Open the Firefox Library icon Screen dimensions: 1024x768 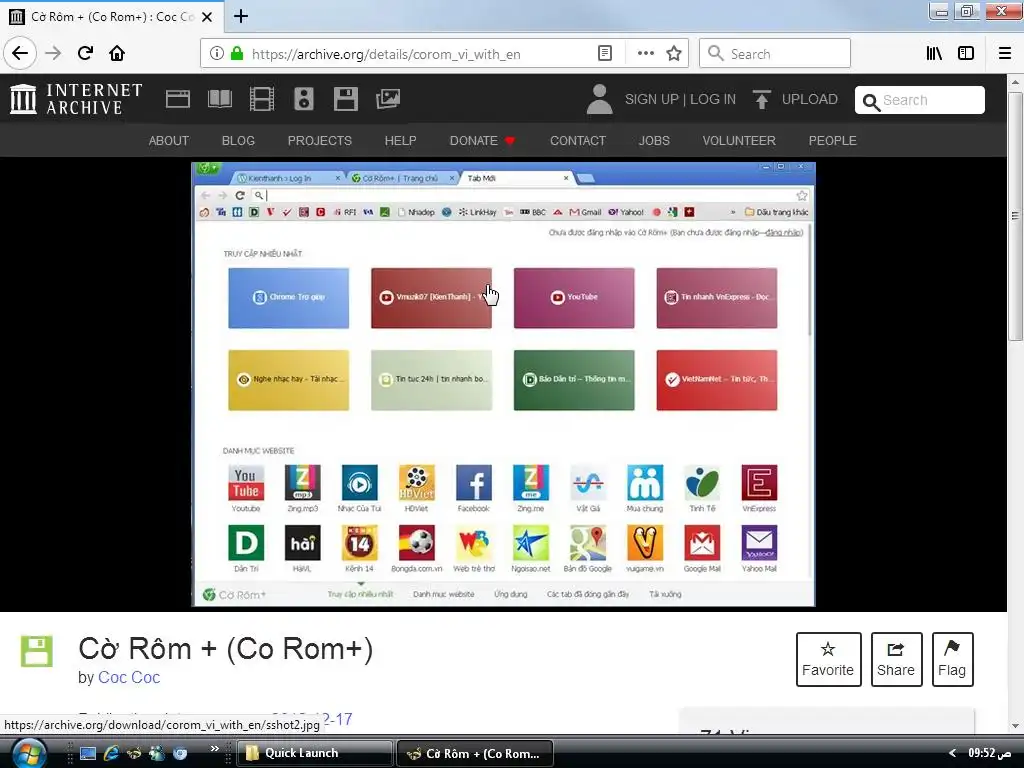tap(934, 54)
